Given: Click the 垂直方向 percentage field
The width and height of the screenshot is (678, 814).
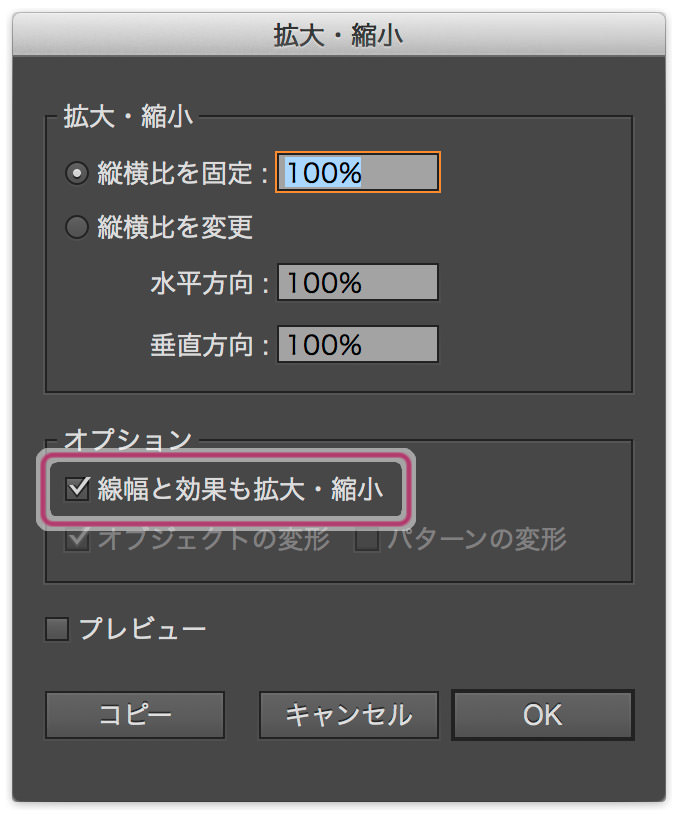Looking at the screenshot, I should point(358,345).
